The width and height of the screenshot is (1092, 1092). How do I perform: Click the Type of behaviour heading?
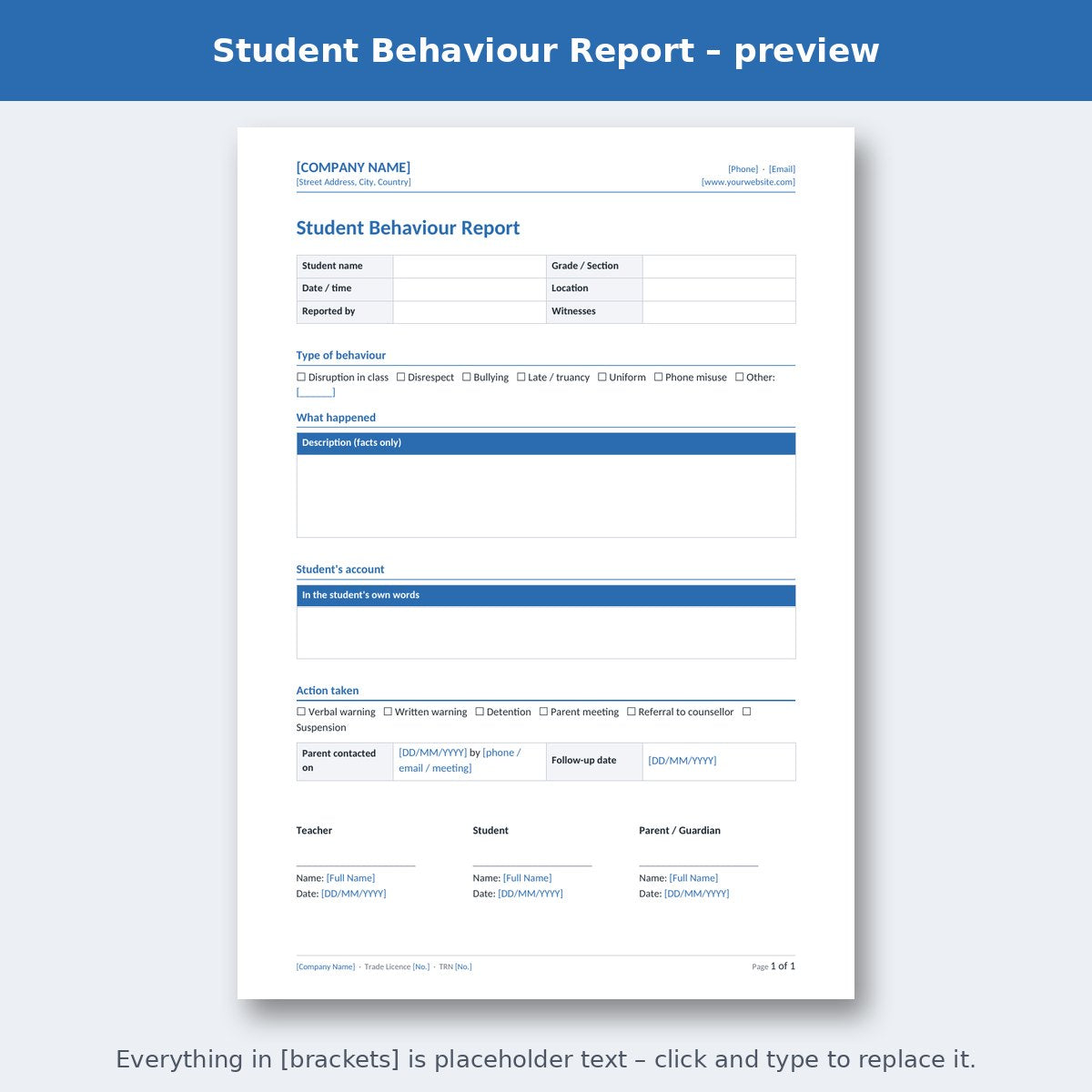point(341,356)
